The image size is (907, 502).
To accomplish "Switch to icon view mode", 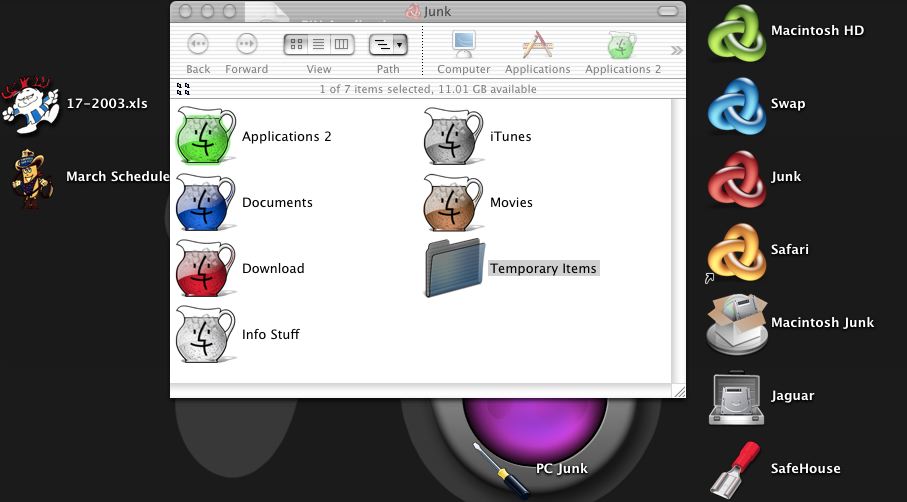I will (296, 44).
